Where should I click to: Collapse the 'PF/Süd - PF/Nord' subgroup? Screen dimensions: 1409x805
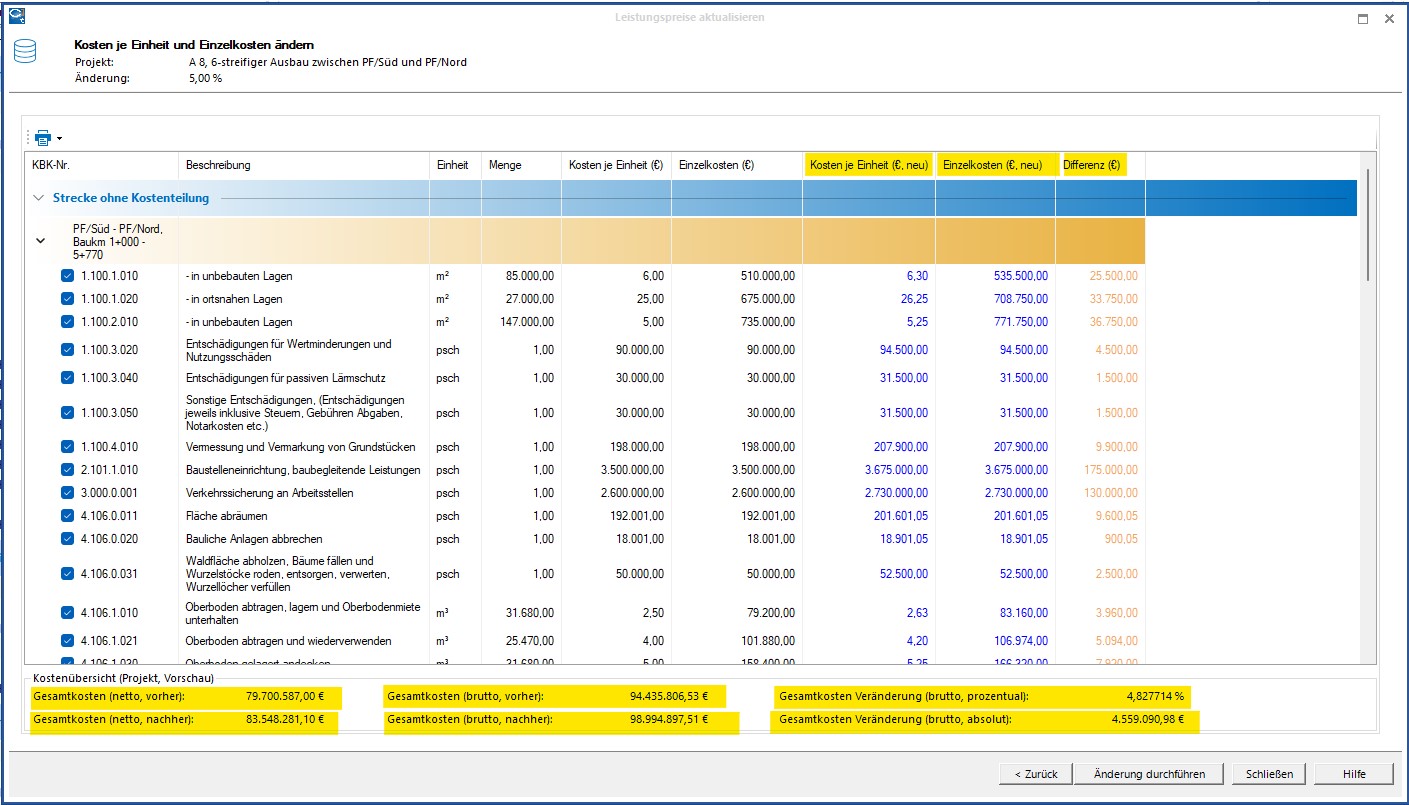pos(41,241)
